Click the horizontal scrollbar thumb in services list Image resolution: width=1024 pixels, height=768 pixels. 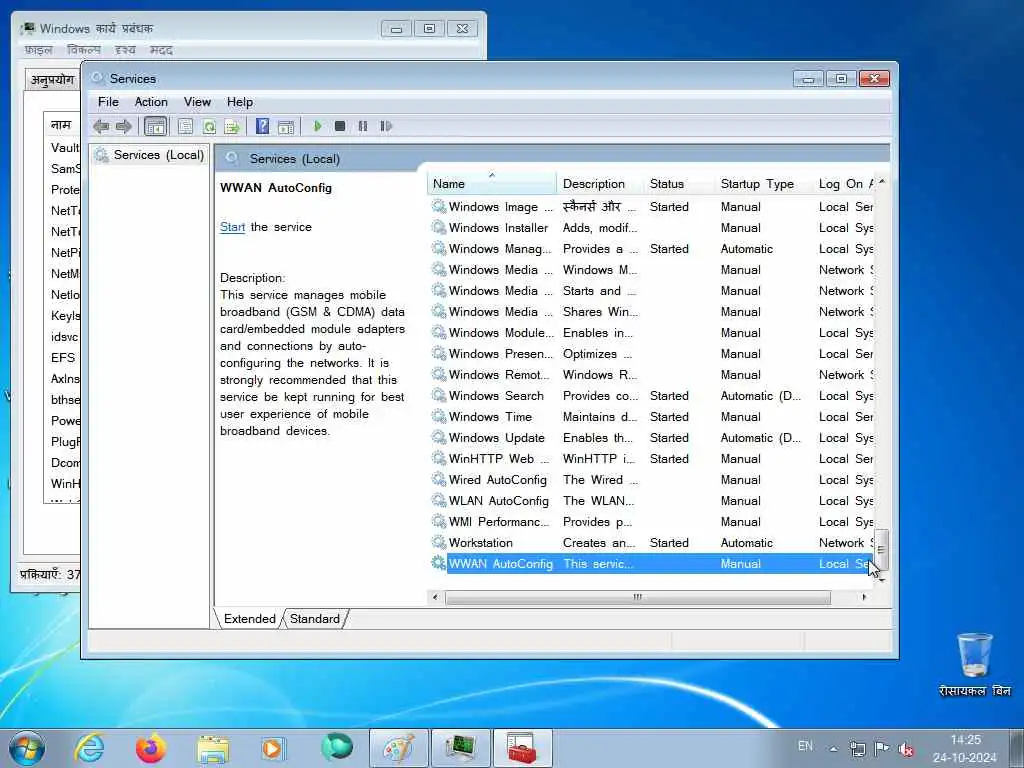(637, 597)
